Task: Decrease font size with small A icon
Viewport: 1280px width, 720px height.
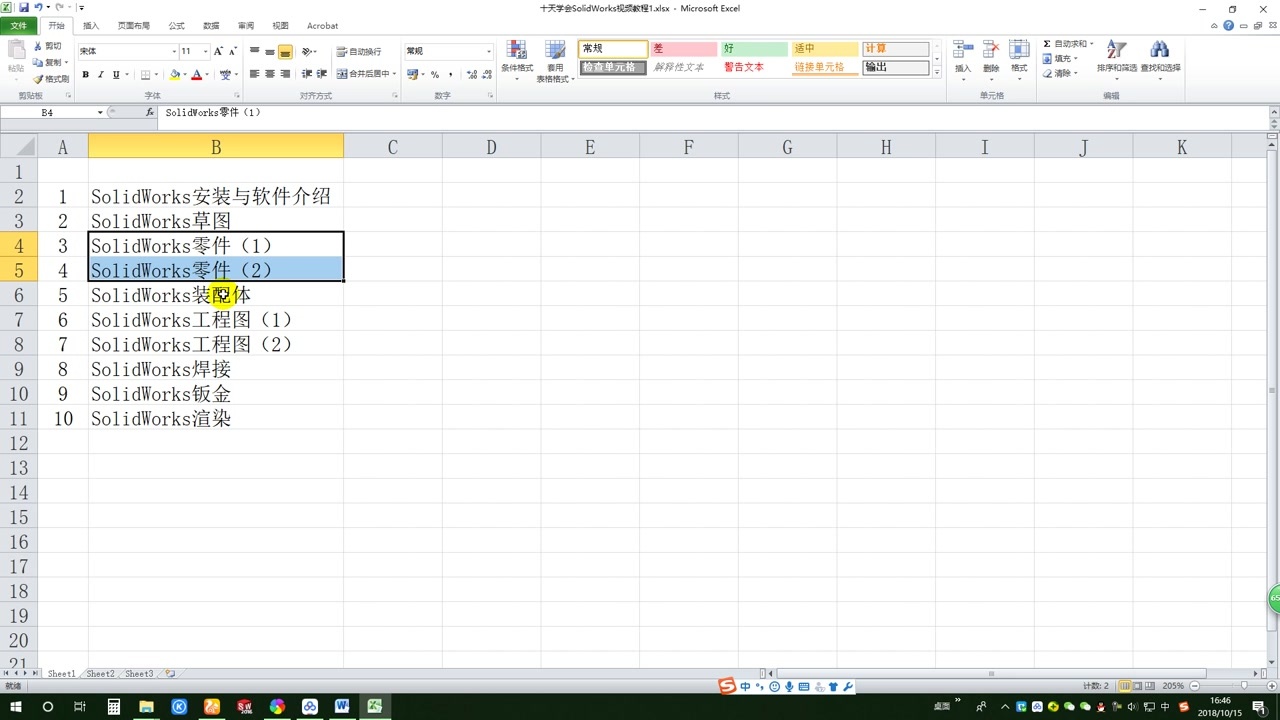Action: point(233,51)
